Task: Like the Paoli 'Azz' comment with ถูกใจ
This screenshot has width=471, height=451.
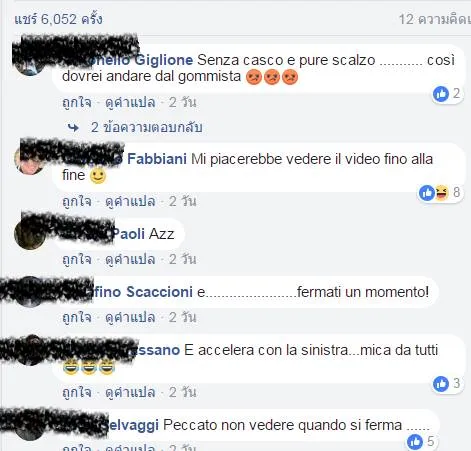Action: click(77, 259)
